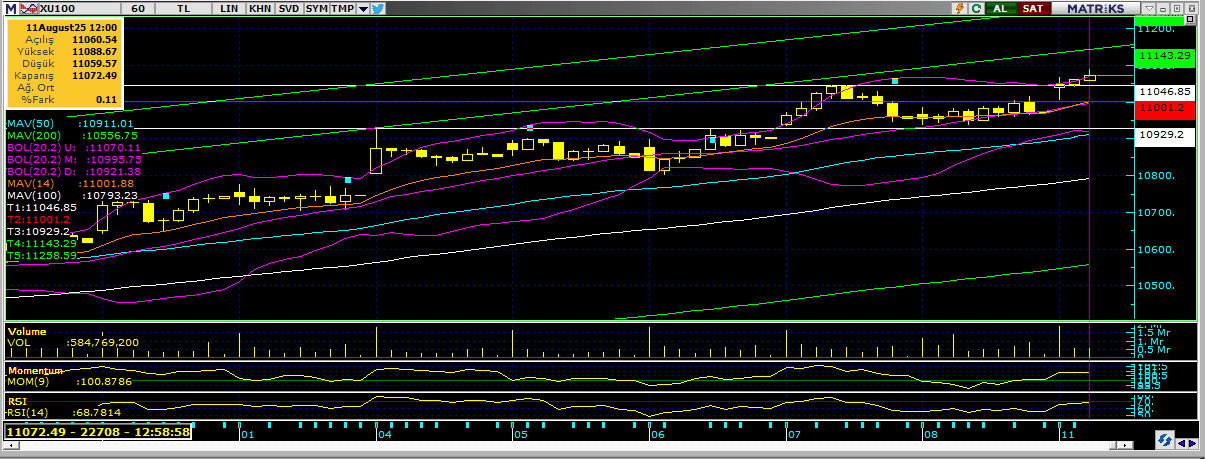
Task: Select the SYM toolbar item
Action: [x=316, y=8]
